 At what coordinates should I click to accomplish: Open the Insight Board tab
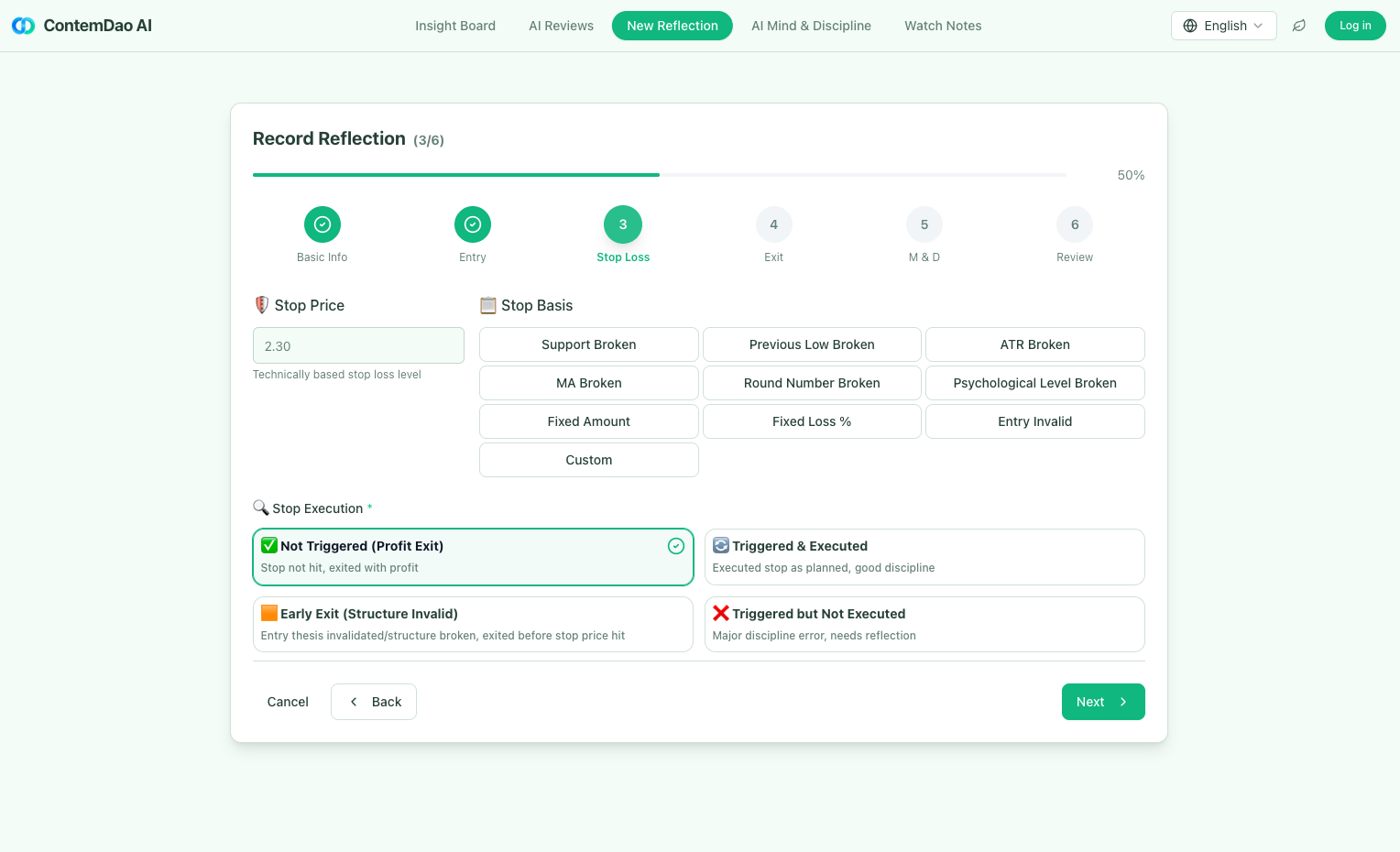pyautogui.click(x=455, y=26)
